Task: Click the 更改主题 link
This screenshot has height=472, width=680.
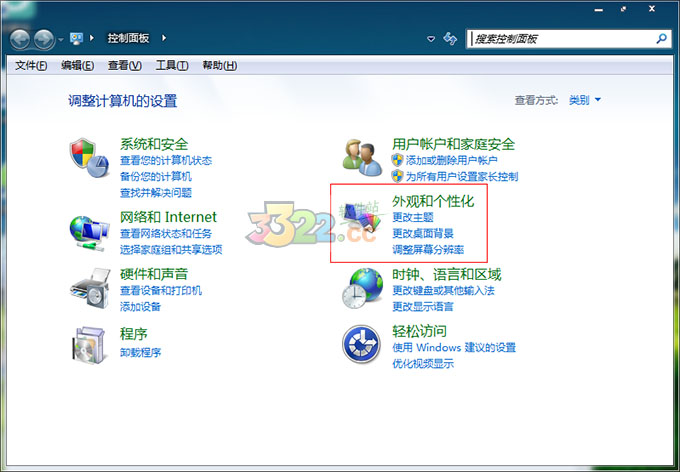Action: pos(413,217)
